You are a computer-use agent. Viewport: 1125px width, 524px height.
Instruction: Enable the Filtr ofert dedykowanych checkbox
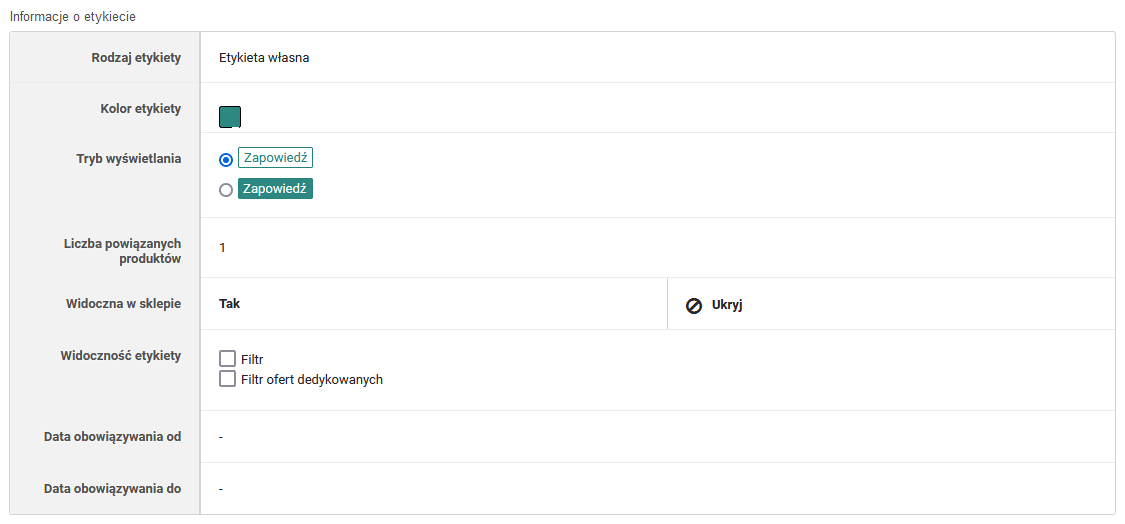(227, 379)
